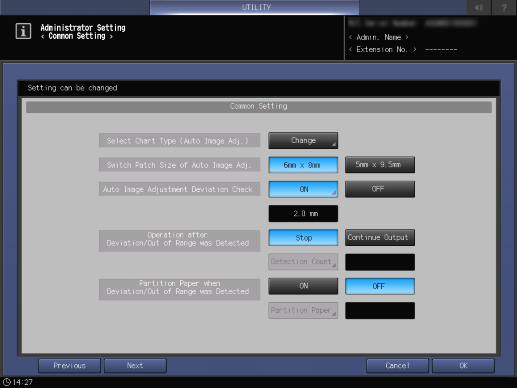Click Cancel to discard changes

coord(397,366)
